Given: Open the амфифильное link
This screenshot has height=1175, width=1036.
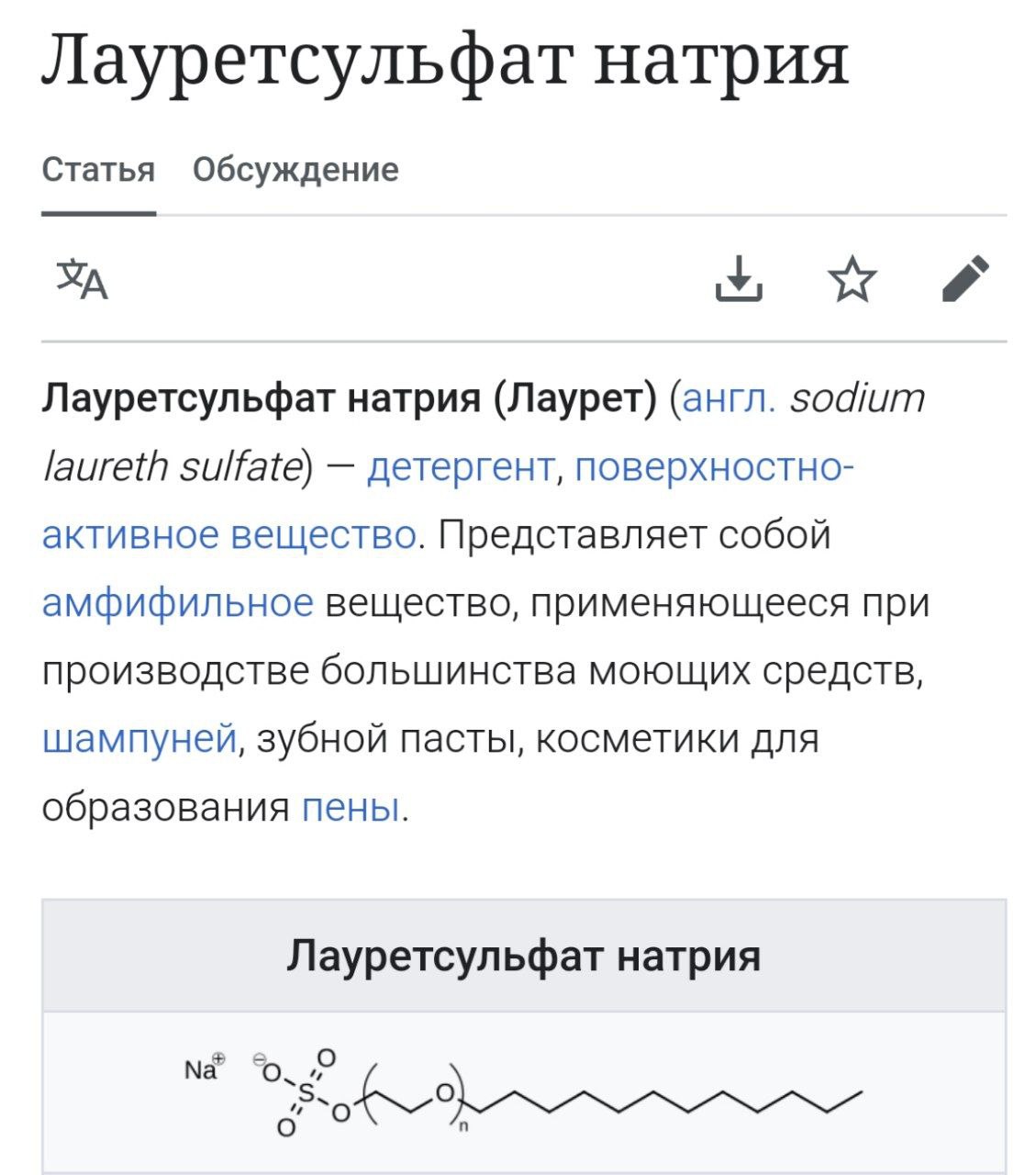Looking at the screenshot, I should pos(178,603).
